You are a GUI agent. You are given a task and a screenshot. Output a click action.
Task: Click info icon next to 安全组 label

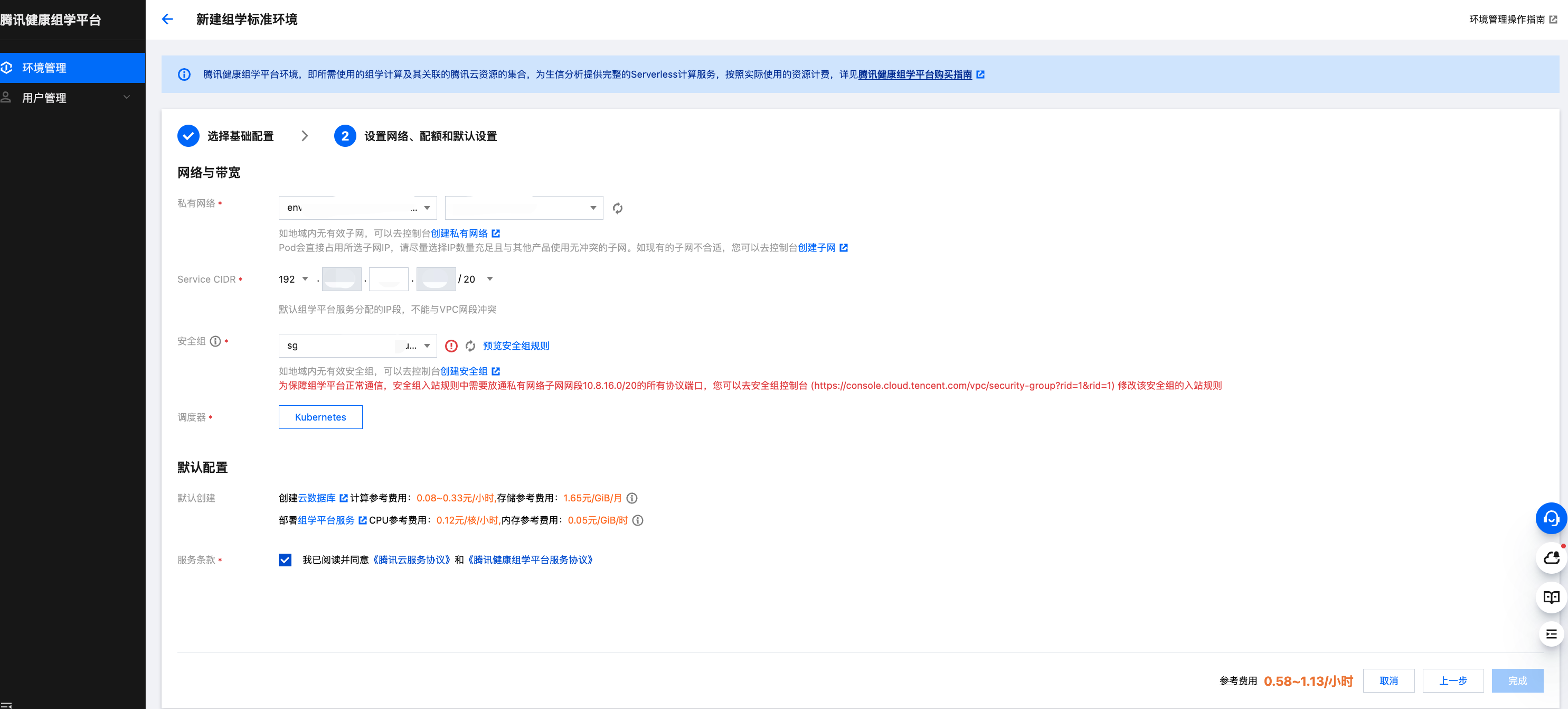point(215,341)
